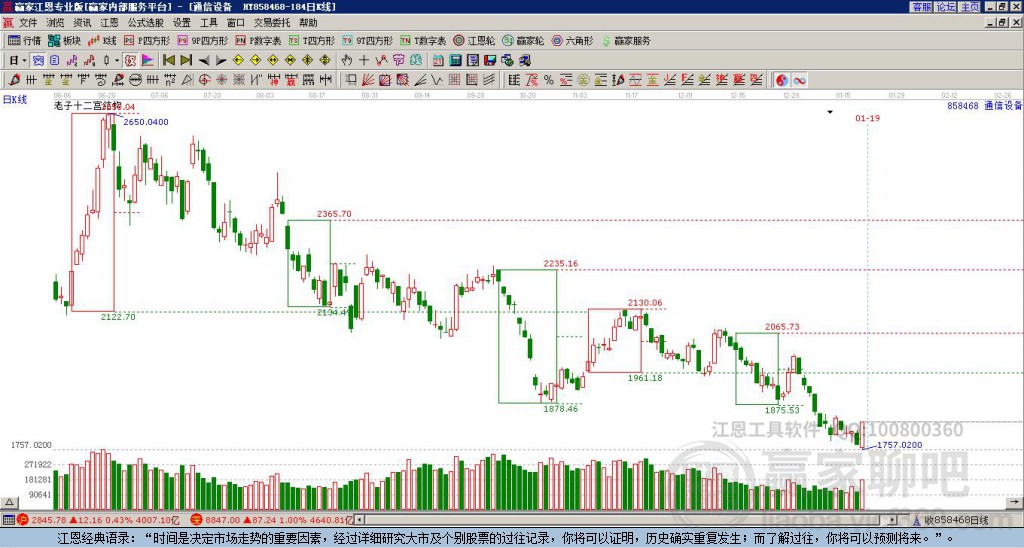Open the T数字表 tool
1024x548 pixels.
pyautogui.click(x=423, y=41)
